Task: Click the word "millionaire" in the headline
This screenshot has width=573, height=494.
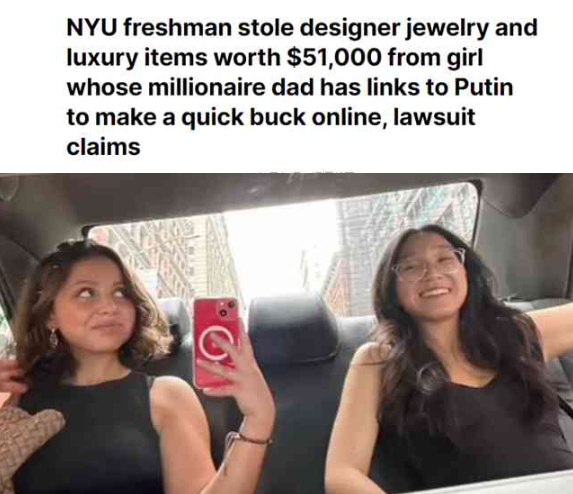Action: click(x=206, y=88)
